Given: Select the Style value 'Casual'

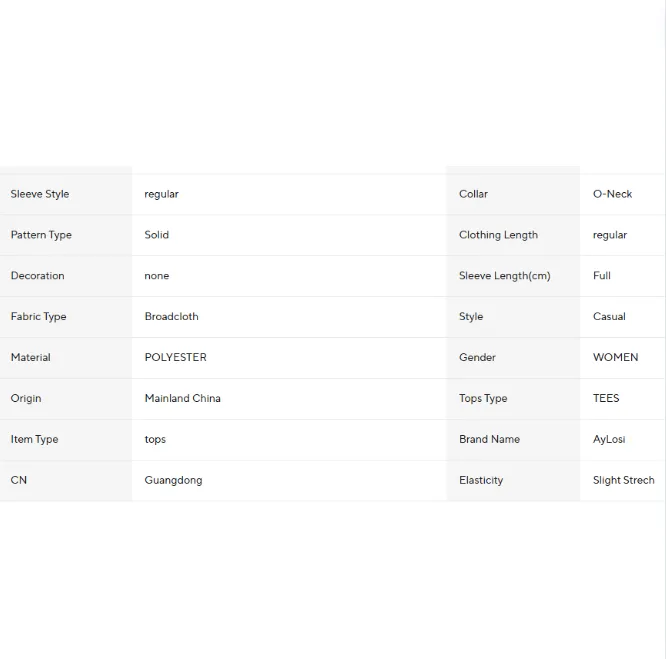Looking at the screenshot, I should tap(609, 316).
